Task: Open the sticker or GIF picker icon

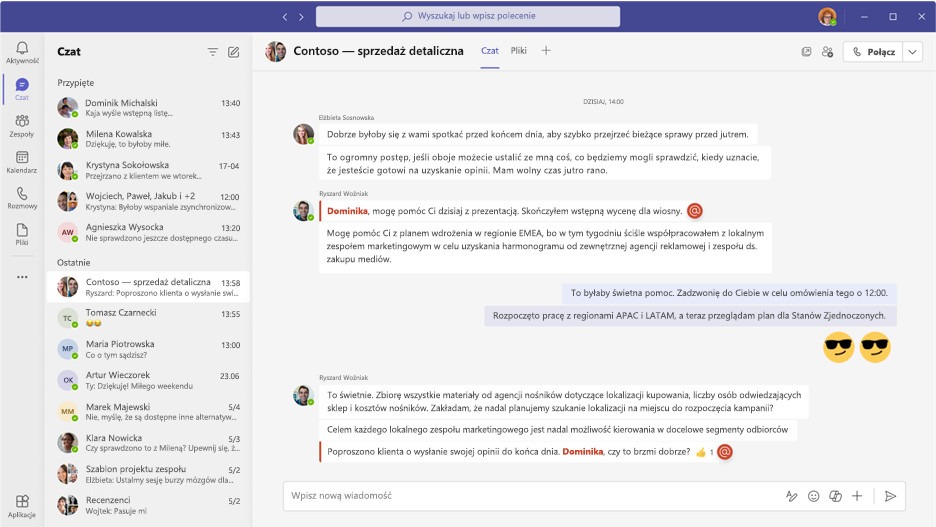Action: (x=835, y=496)
